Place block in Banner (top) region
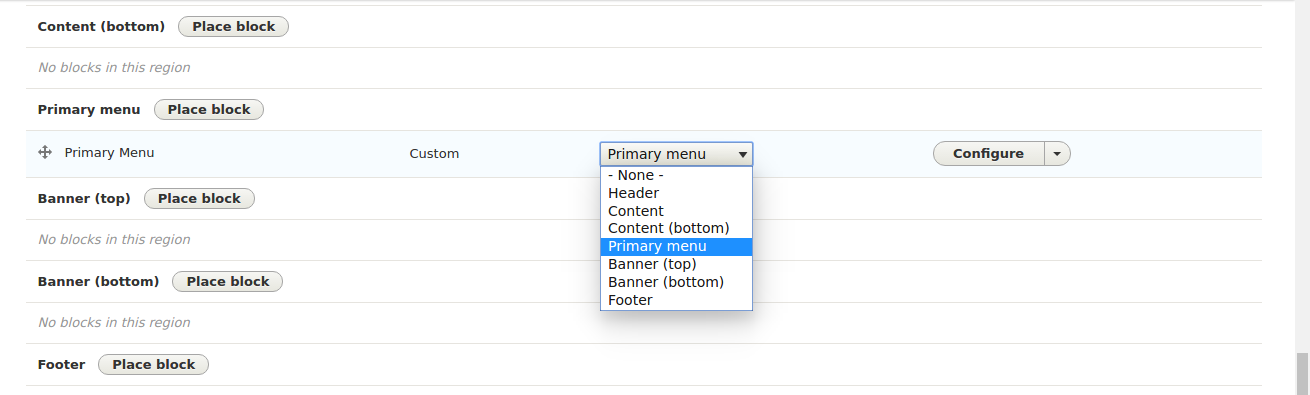The height and width of the screenshot is (395, 1310). tap(199, 199)
